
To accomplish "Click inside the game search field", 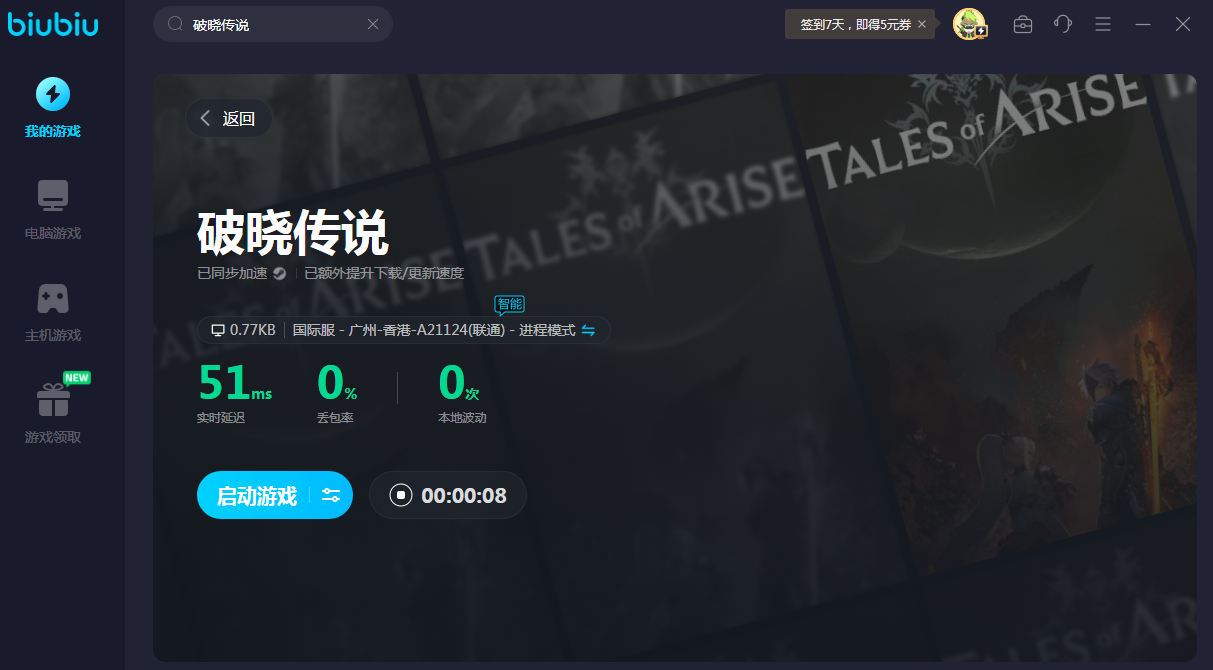I will pyautogui.click(x=275, y=24).
